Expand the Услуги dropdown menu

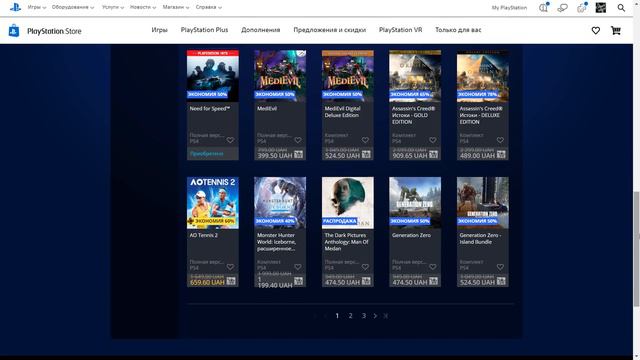click(x=113, y=7)
